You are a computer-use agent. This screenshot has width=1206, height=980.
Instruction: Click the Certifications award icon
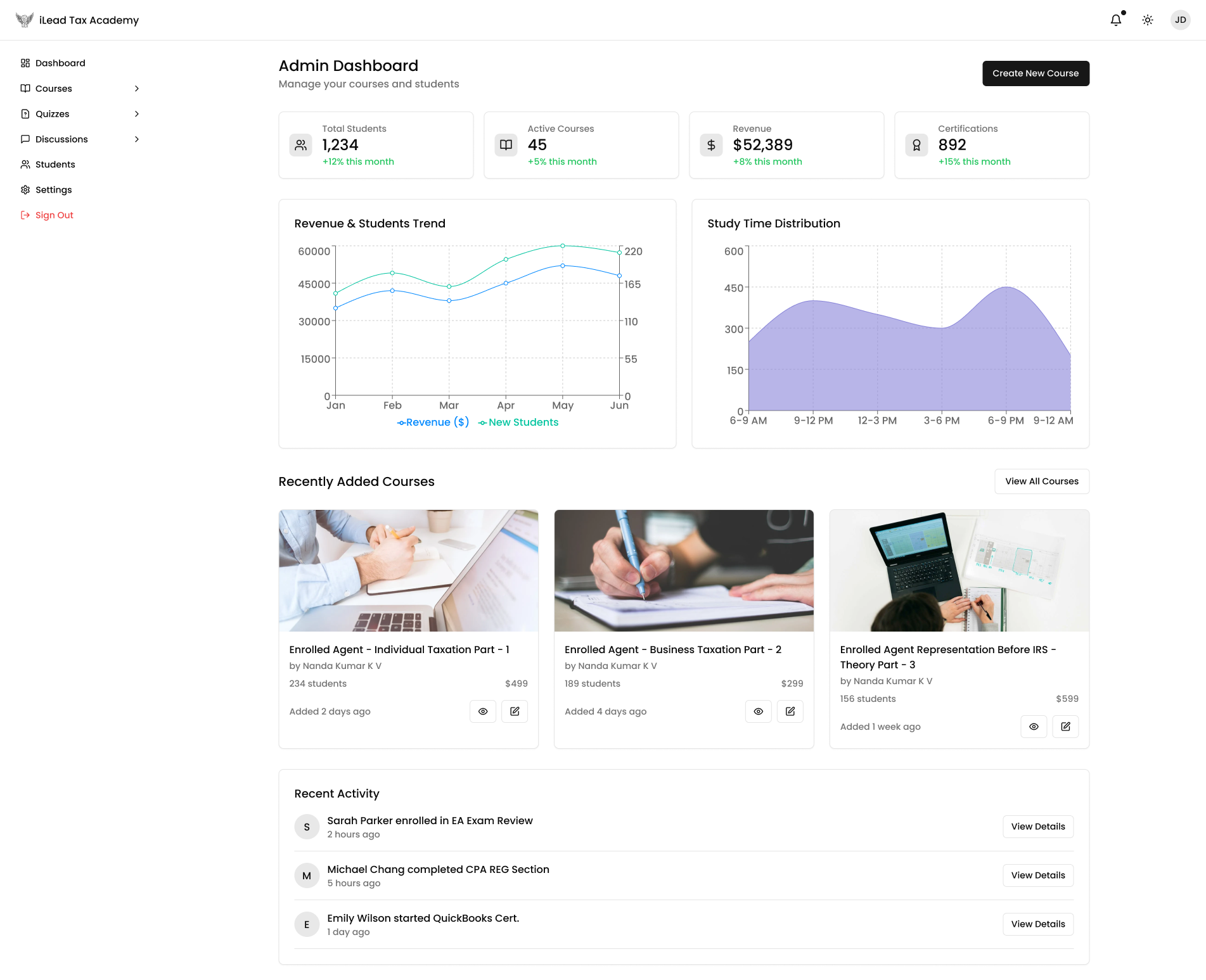point(916,145)
